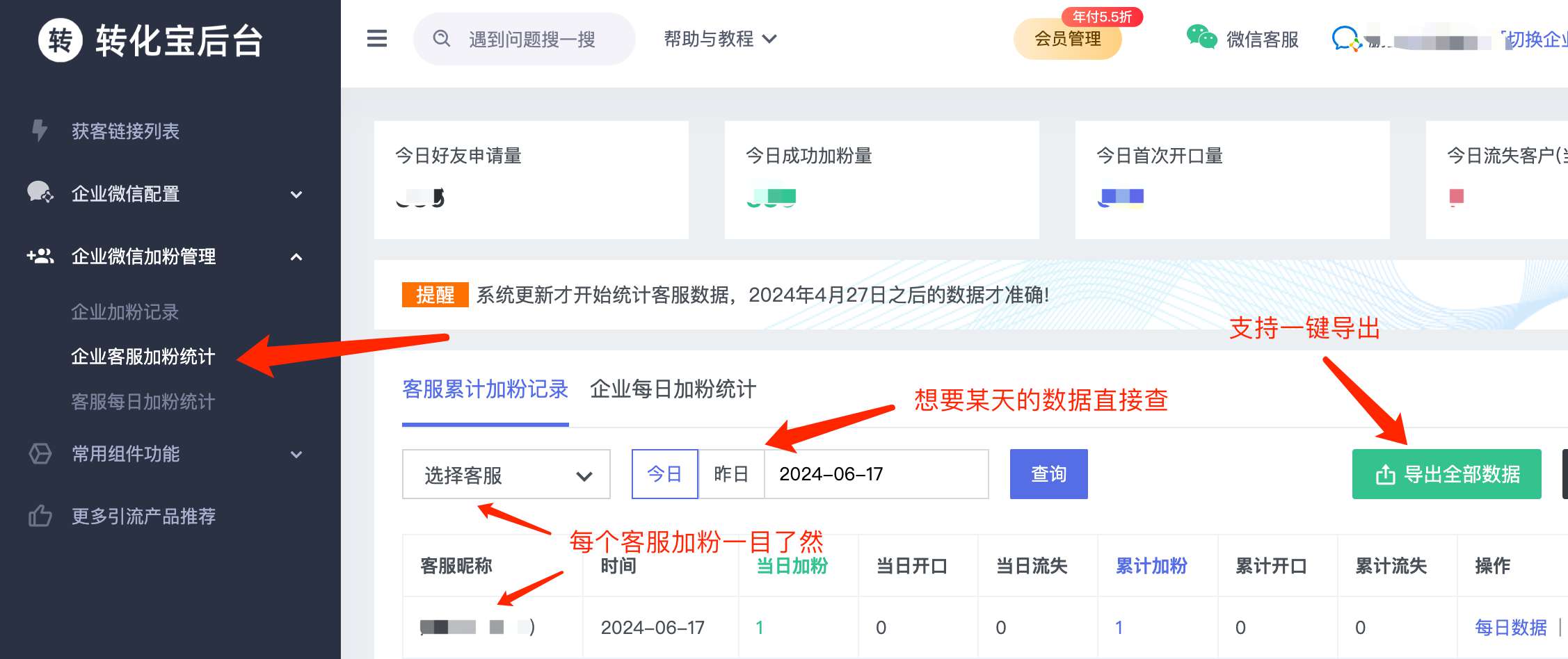This screenshot has height=659, width=1568.
Task: Click the 年付5.5折 badge
Action: point(1102,17)
